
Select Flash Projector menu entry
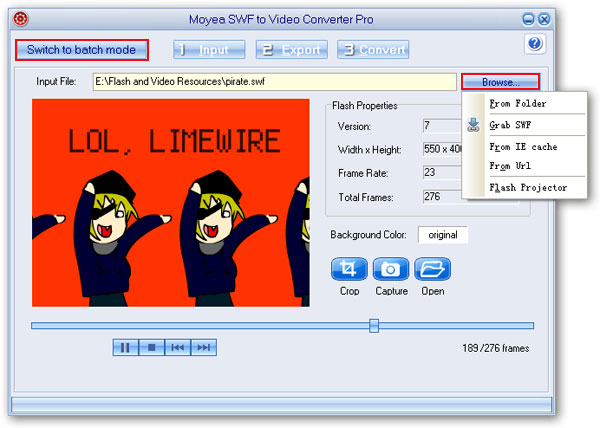tap(528, 187)
